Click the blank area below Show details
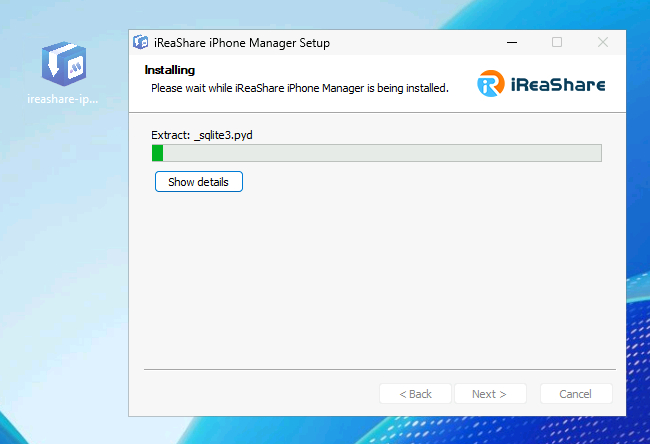Viewport: 650px width, 444px height. (x=376, y=280)
